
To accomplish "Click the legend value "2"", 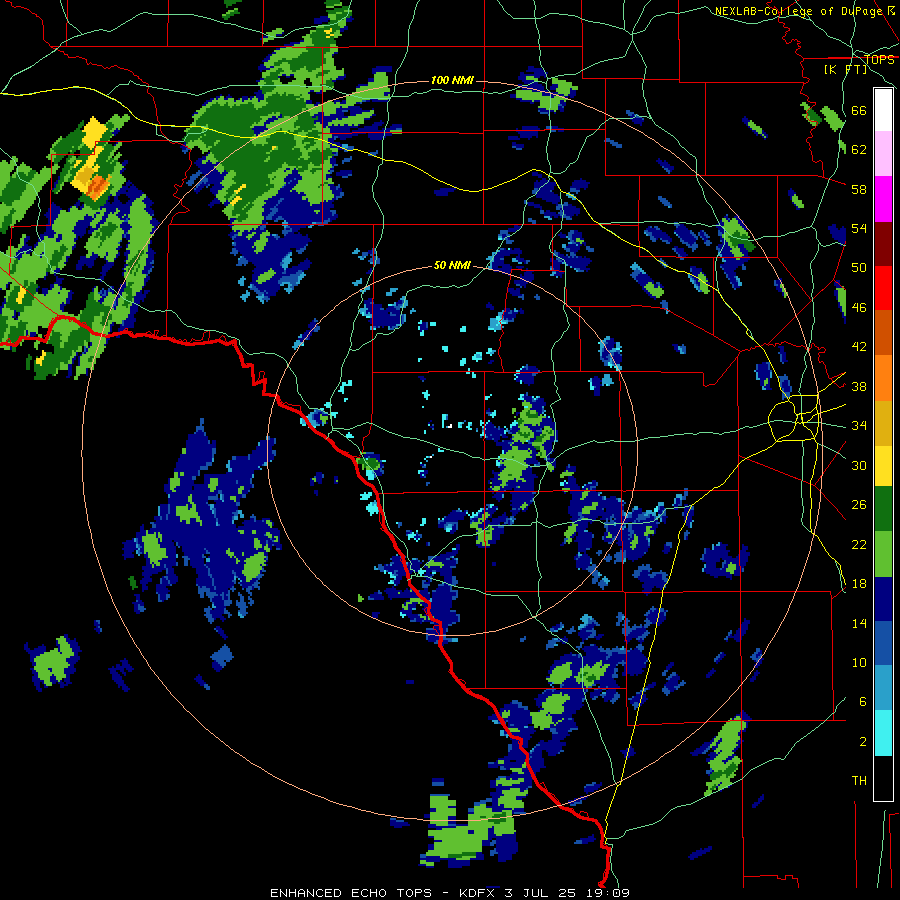I will (x=863, y=742).
